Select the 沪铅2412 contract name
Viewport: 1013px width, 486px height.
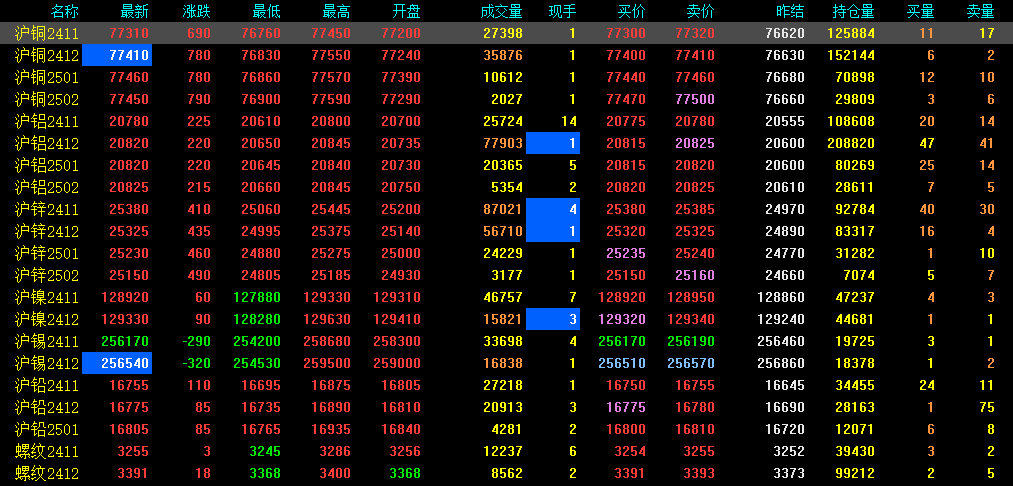47,408
